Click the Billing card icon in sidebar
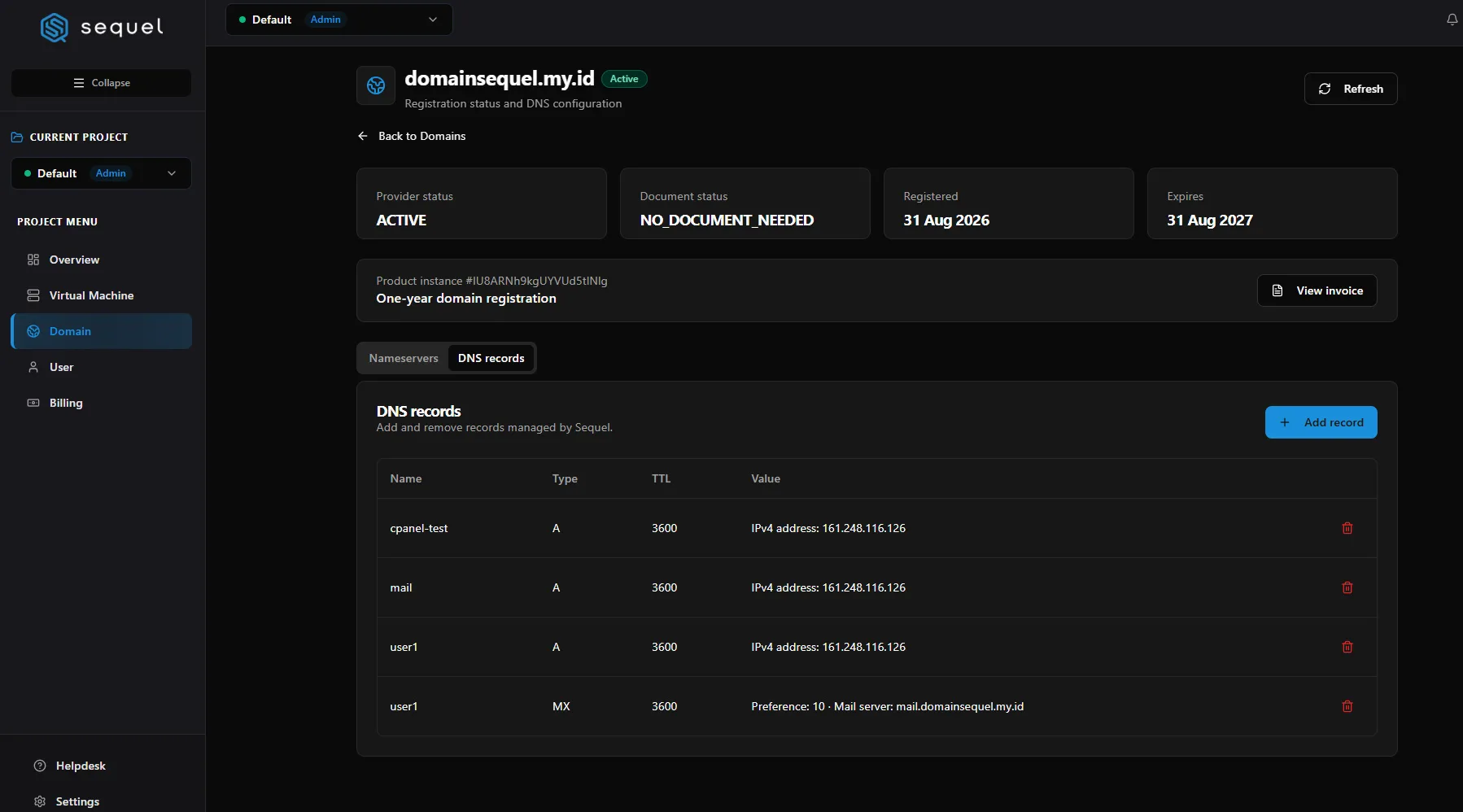The height and width of the screenshot is (812, 1463). point(33,403)
